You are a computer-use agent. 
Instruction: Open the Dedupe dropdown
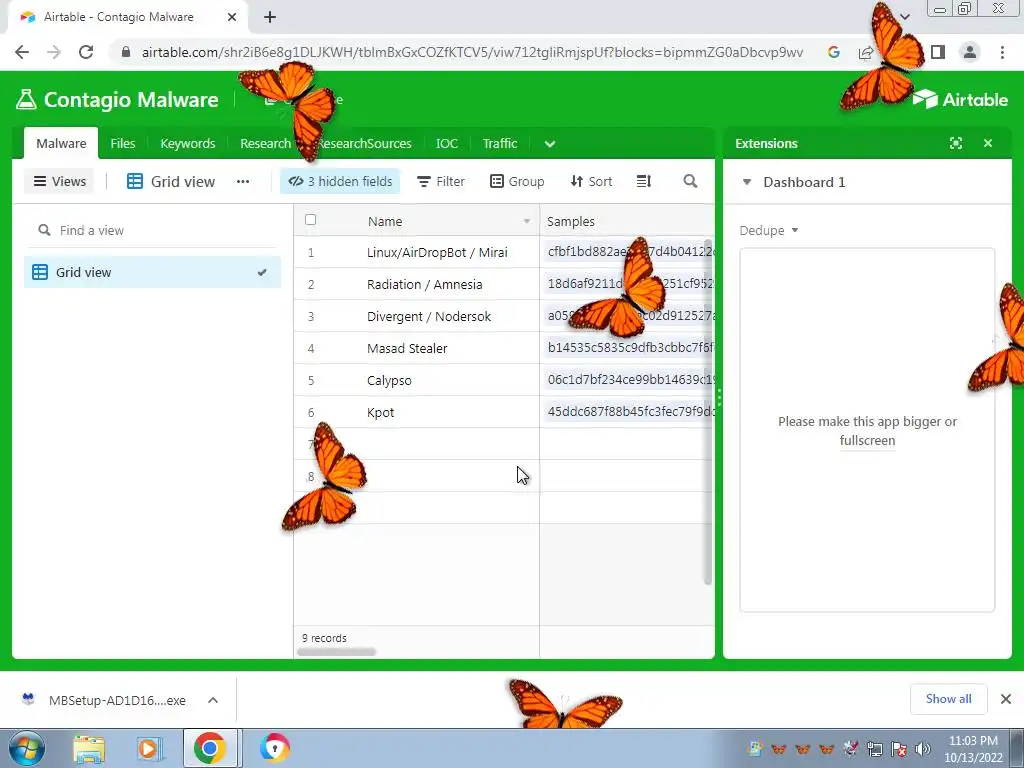769,230
